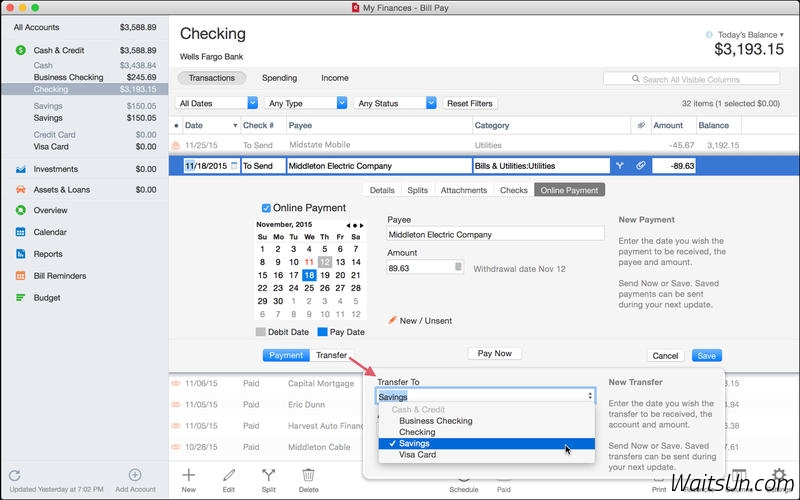Open the Overview sidebar icon
Image resolution: width=800 pixels, height=500 pixels.
[20, 210]
